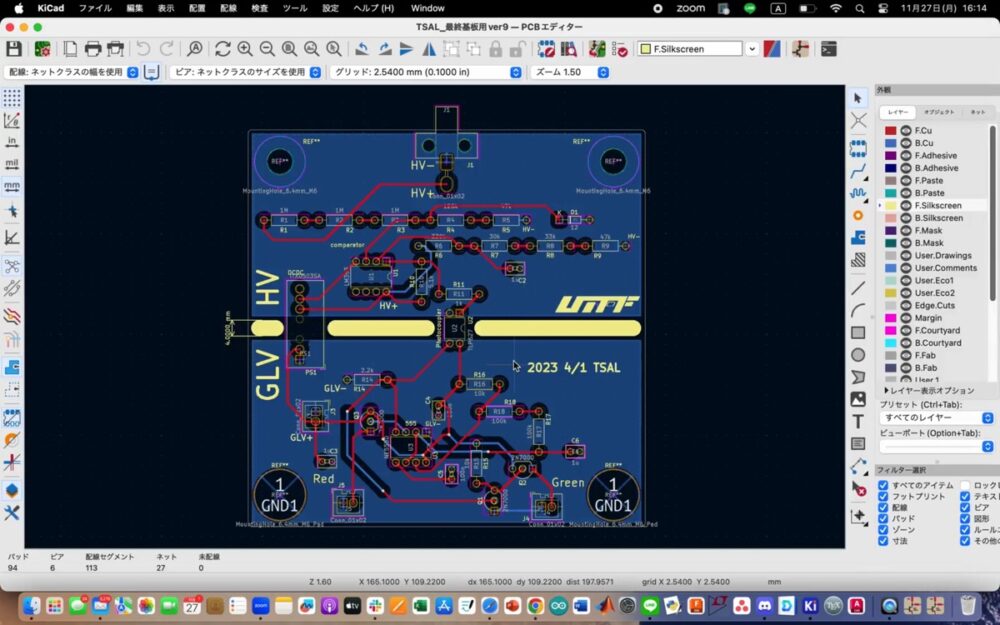
Task: Run the design rules checker icon
Action: tap(619, 48)
